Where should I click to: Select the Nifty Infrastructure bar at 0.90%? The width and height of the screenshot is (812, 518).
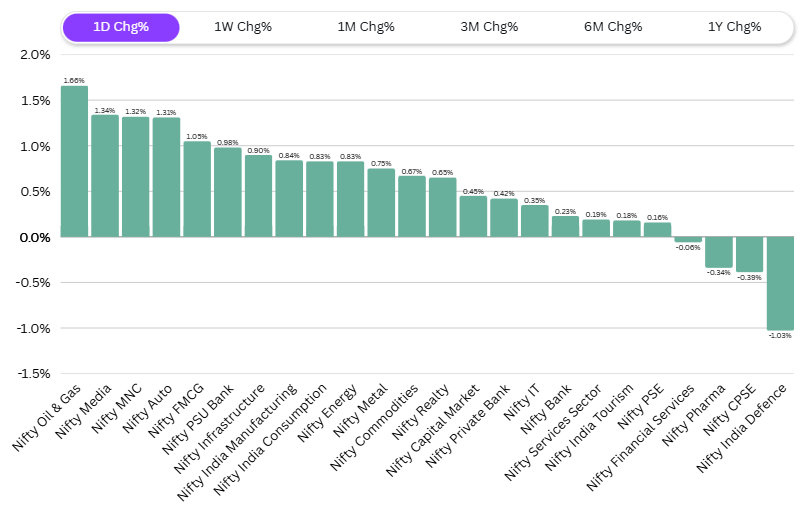(x=258, y=196)
